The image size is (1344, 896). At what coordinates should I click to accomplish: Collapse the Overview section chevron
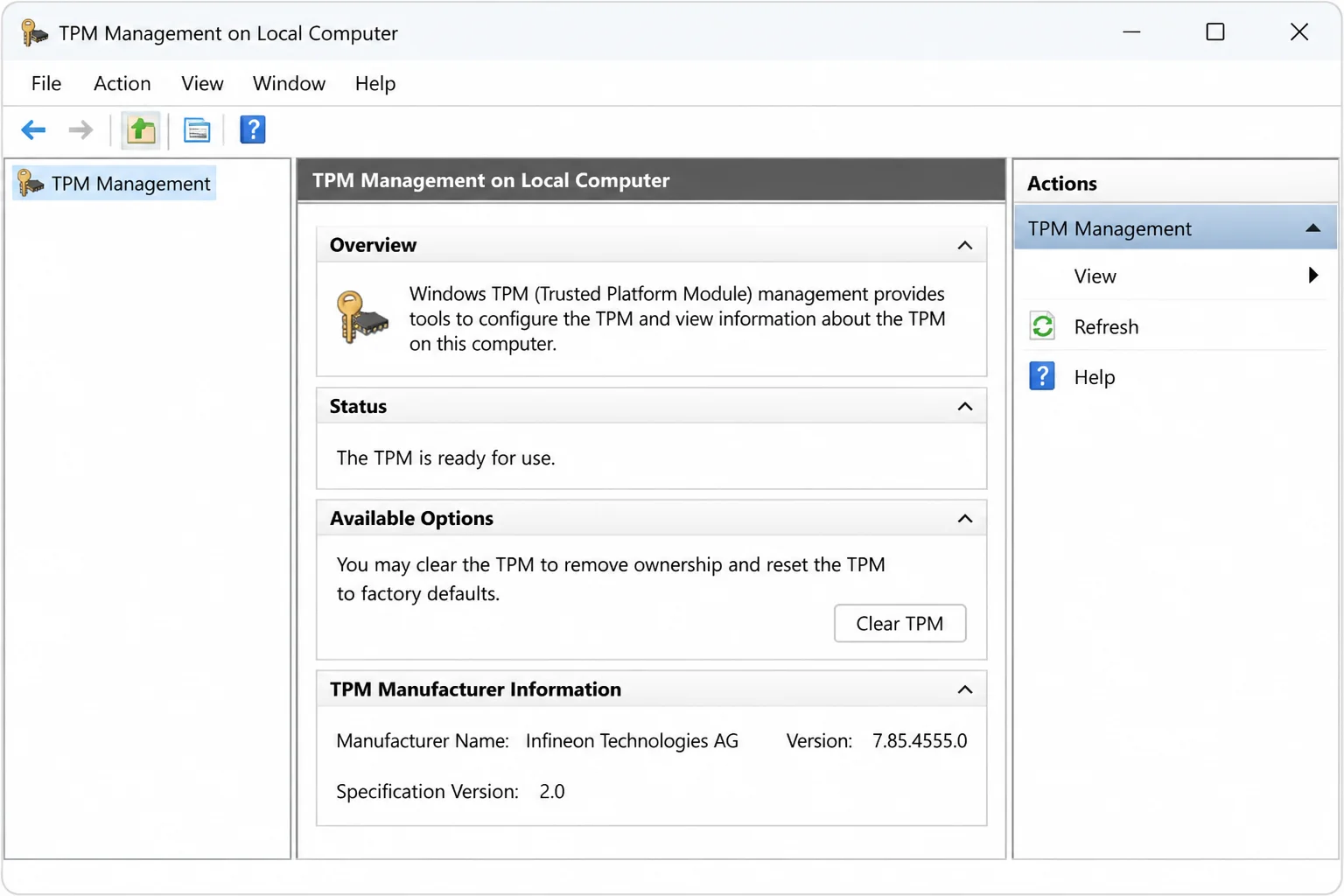coord(964,245)
